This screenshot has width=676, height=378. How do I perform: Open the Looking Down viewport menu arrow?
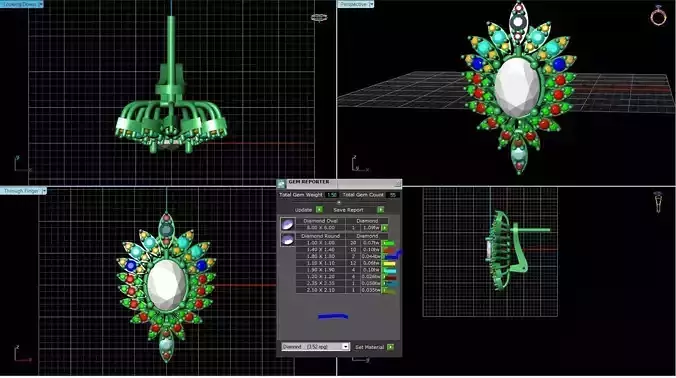tap(41, 4)
